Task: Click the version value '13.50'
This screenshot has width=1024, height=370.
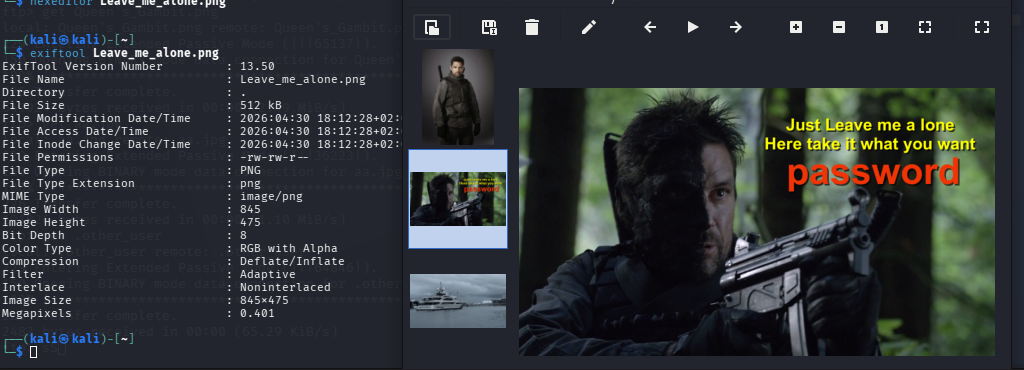Action: (257, 67)
